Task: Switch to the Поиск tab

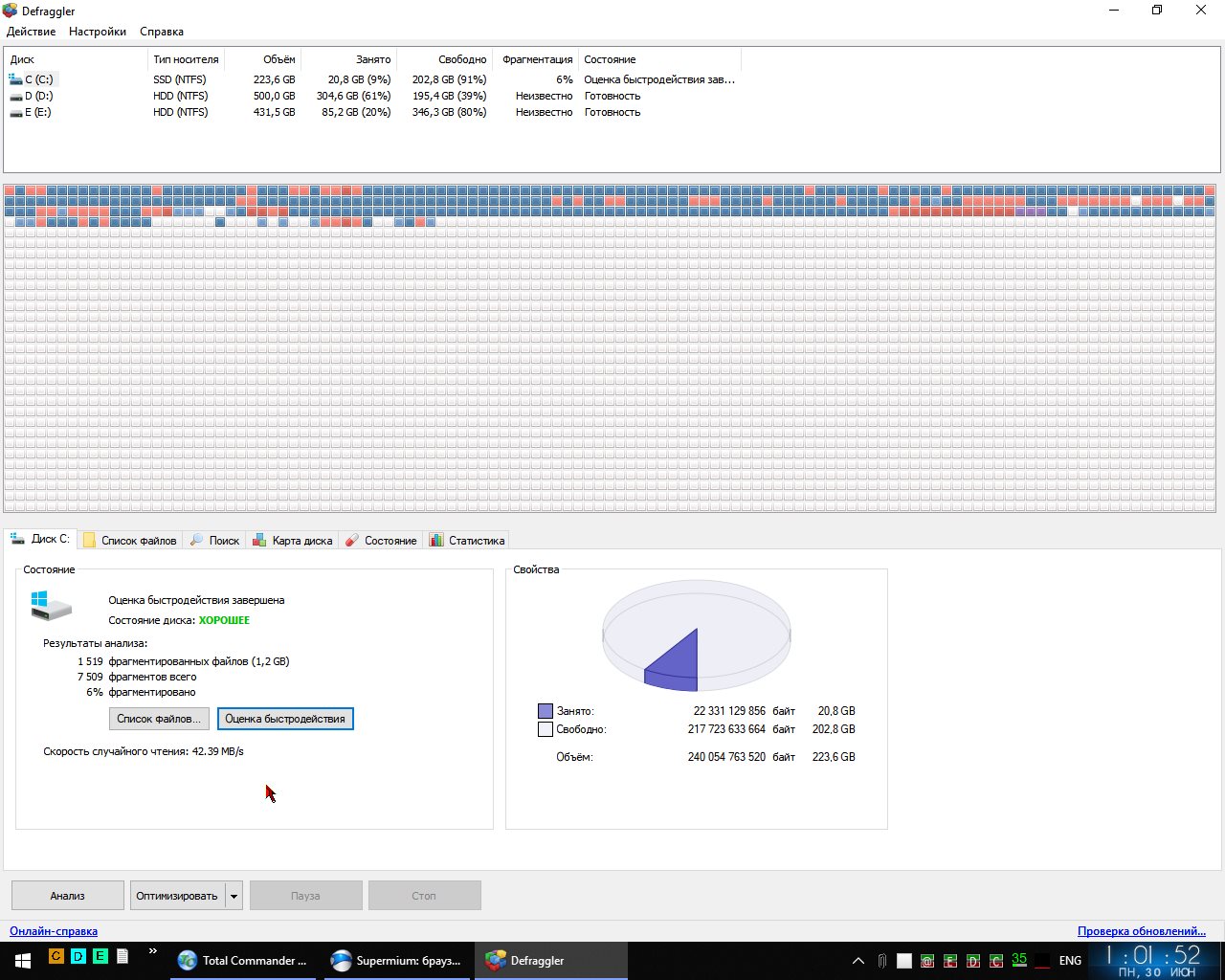Action: click(x=214, y=541)
